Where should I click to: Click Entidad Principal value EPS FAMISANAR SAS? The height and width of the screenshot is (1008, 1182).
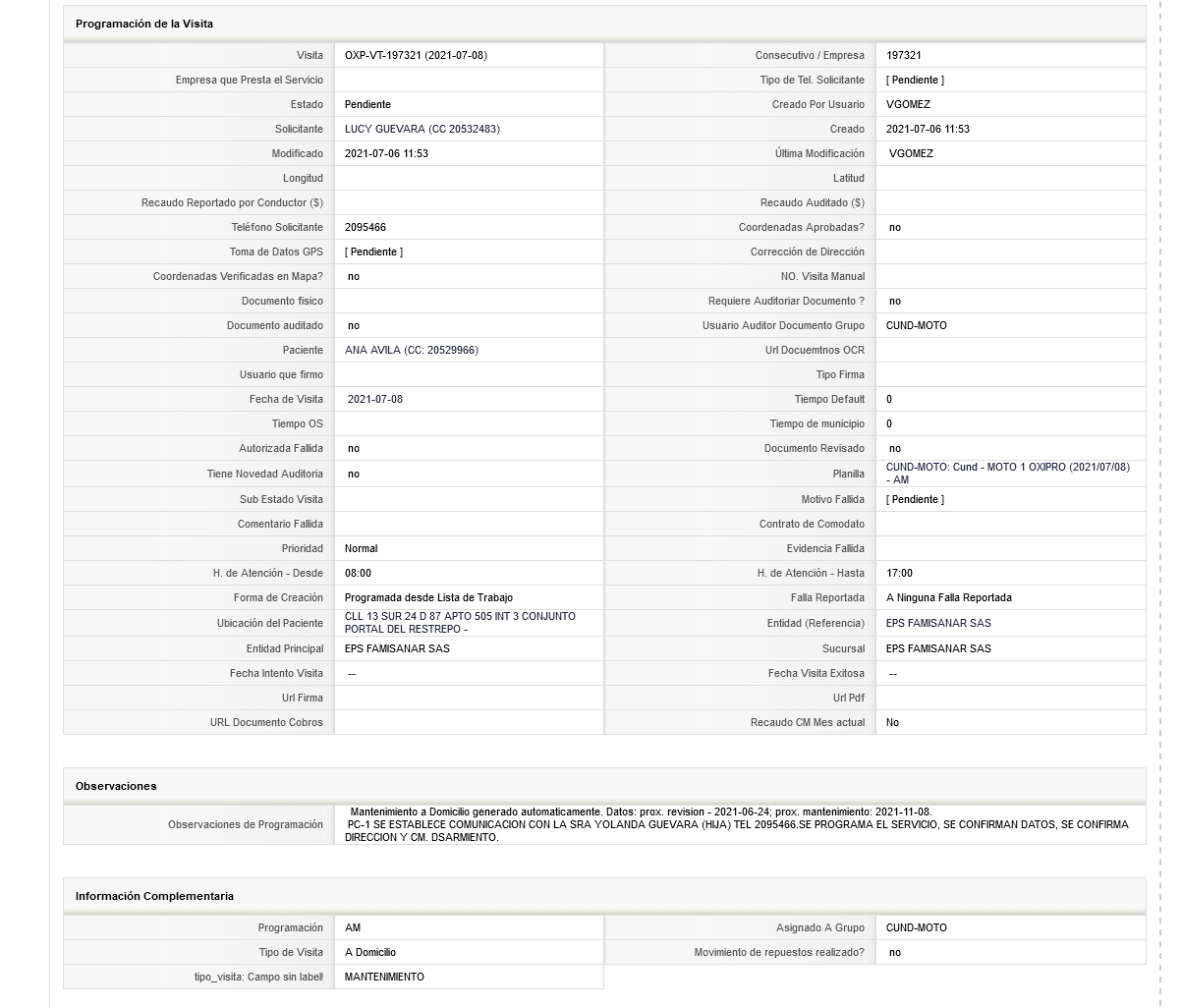pos(397,649)
